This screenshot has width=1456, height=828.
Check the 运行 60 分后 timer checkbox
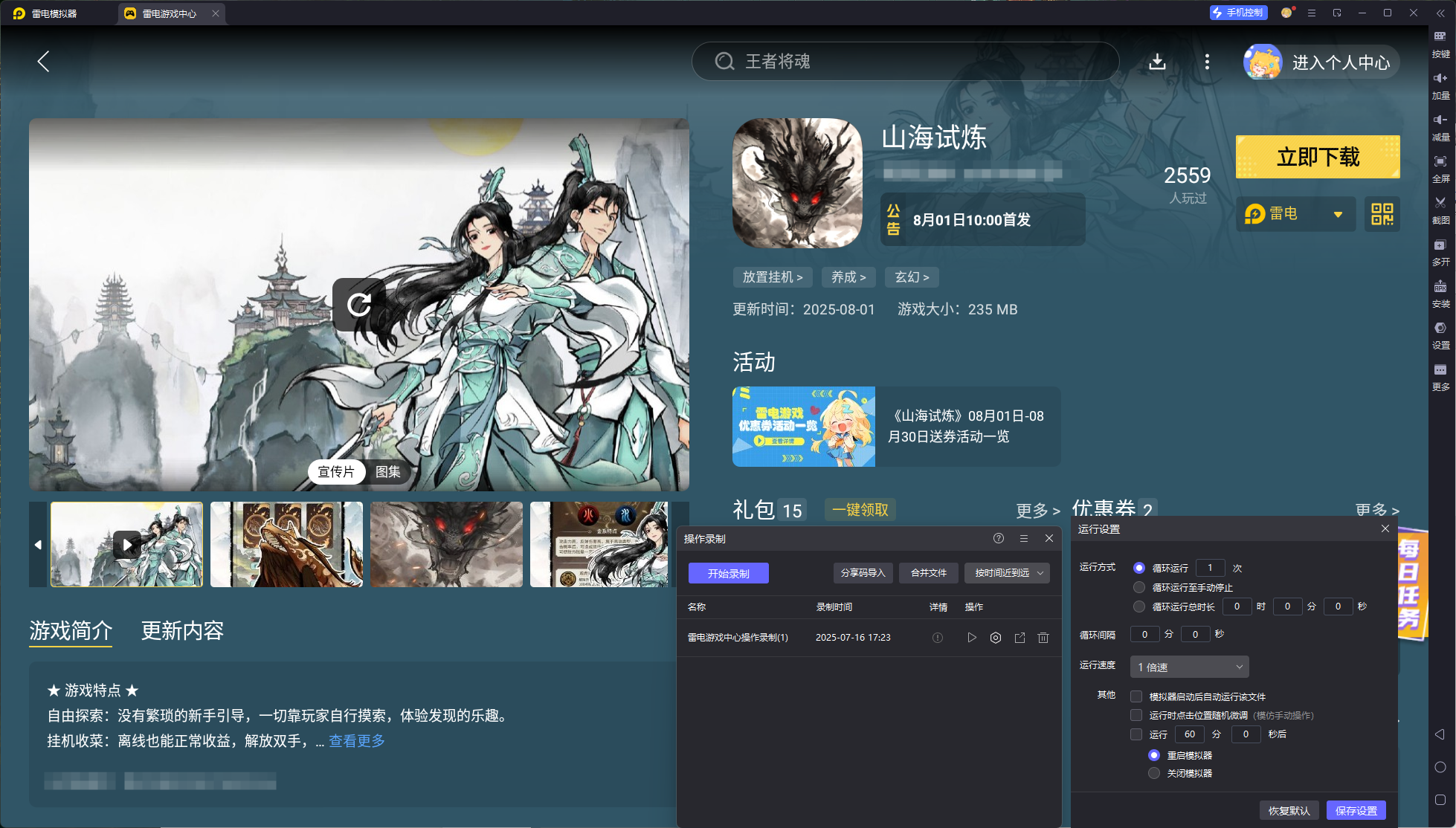(x=1136, y=734)
